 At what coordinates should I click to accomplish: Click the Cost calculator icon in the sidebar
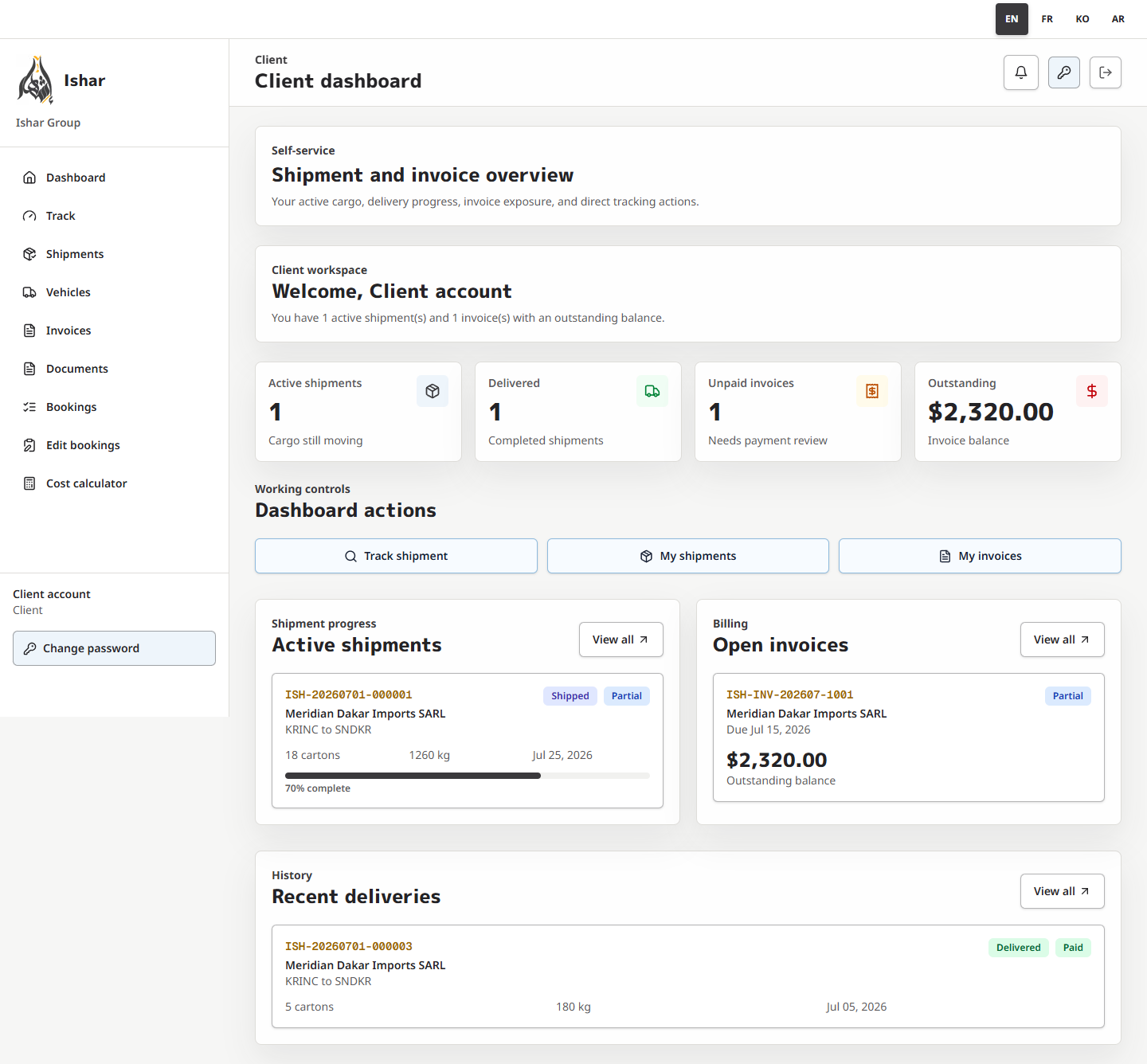point(29,483)
